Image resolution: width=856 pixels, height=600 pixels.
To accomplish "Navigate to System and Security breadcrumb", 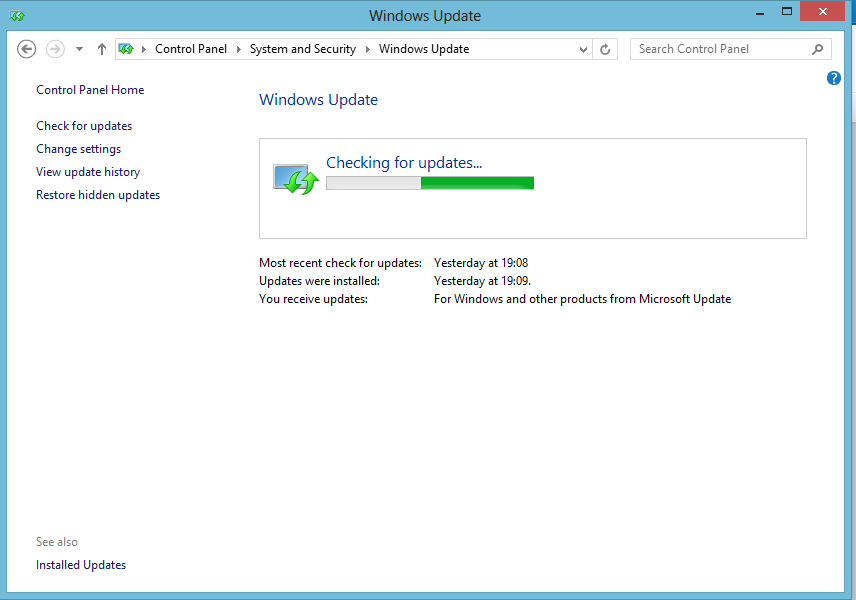I will click(x=302, y=49).
